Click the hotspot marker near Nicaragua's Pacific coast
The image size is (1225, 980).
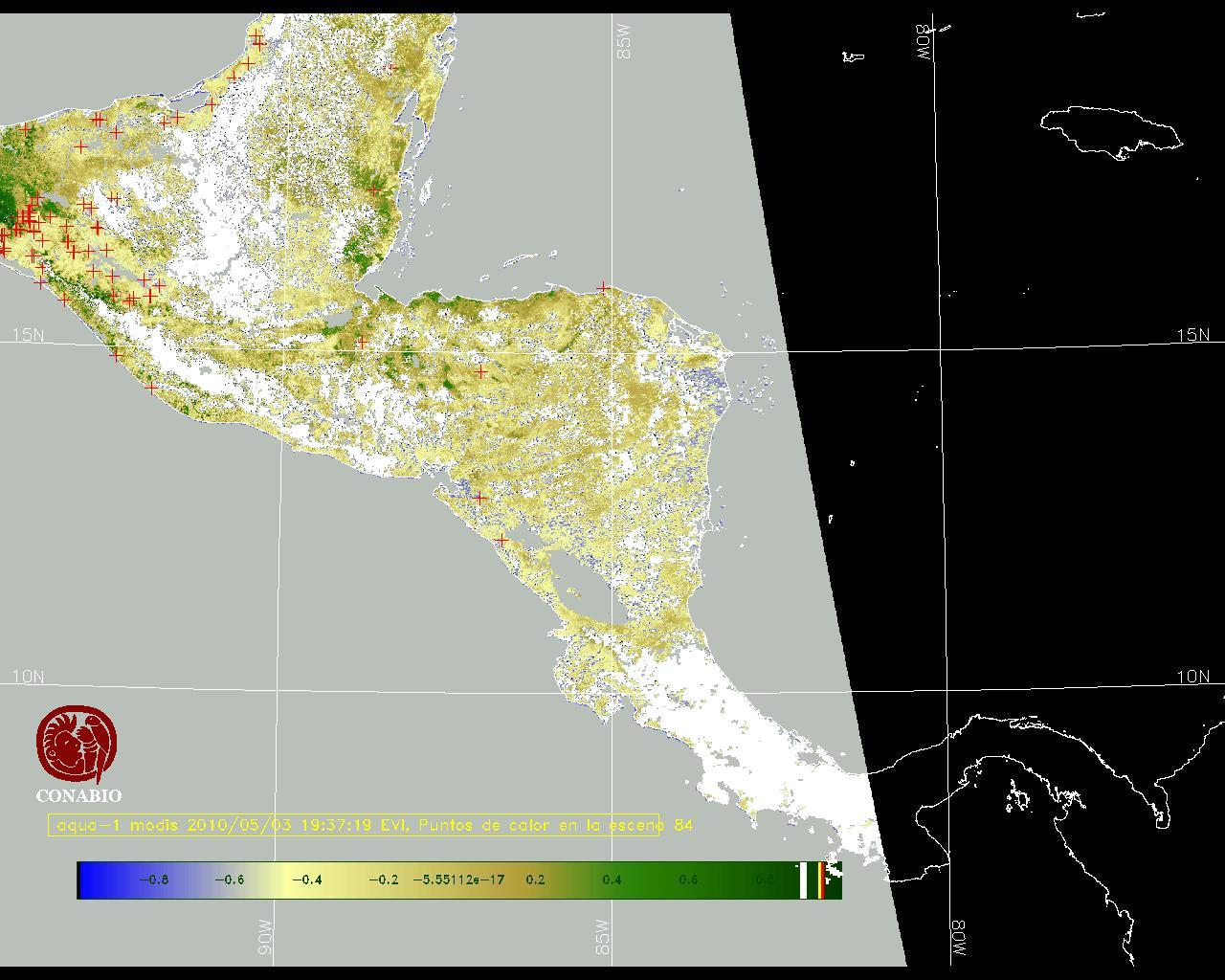501,541
